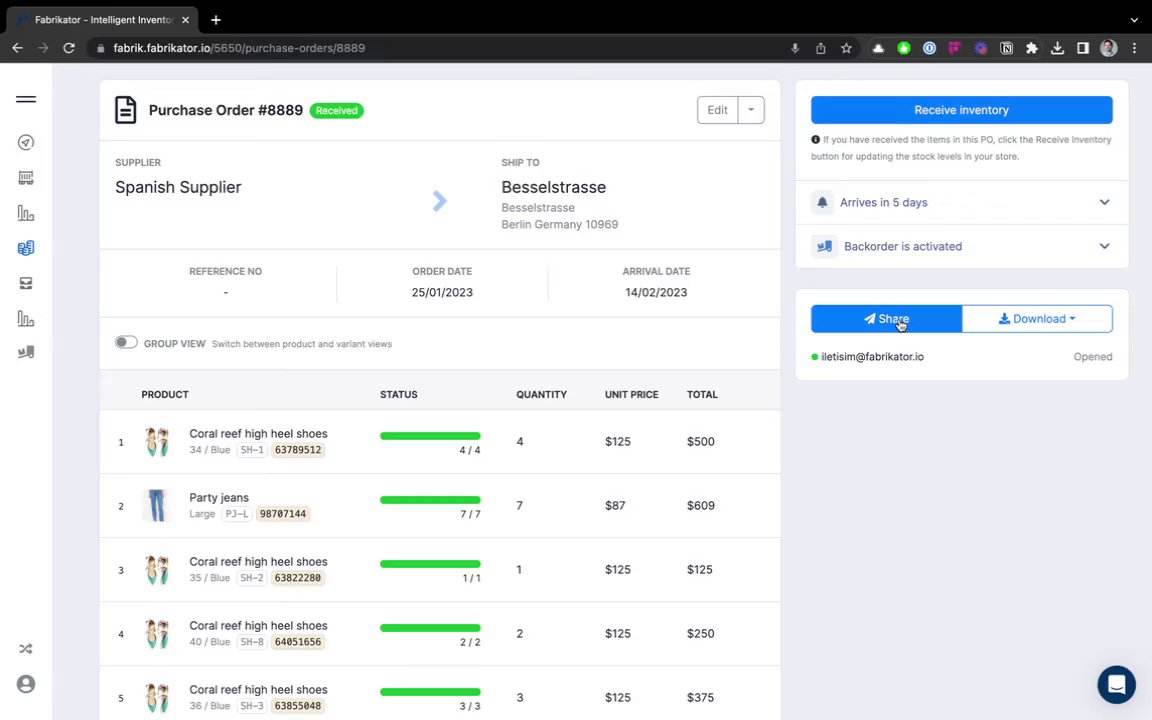Image resolution: width=1152 pixels, height=720 pixels.
Task: Click the Share button
Action: click(x=886, y=319)
